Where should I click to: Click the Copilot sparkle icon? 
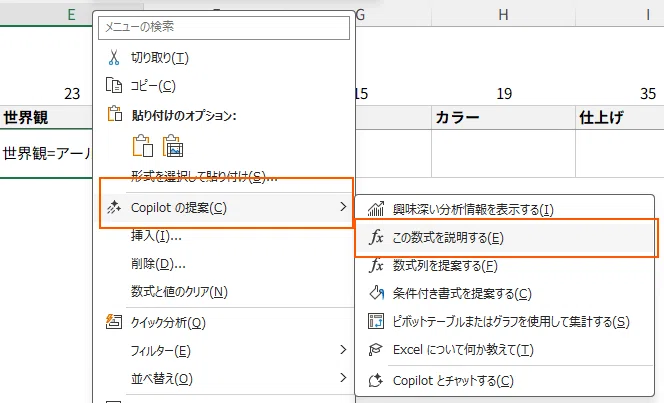pos(113,207)
